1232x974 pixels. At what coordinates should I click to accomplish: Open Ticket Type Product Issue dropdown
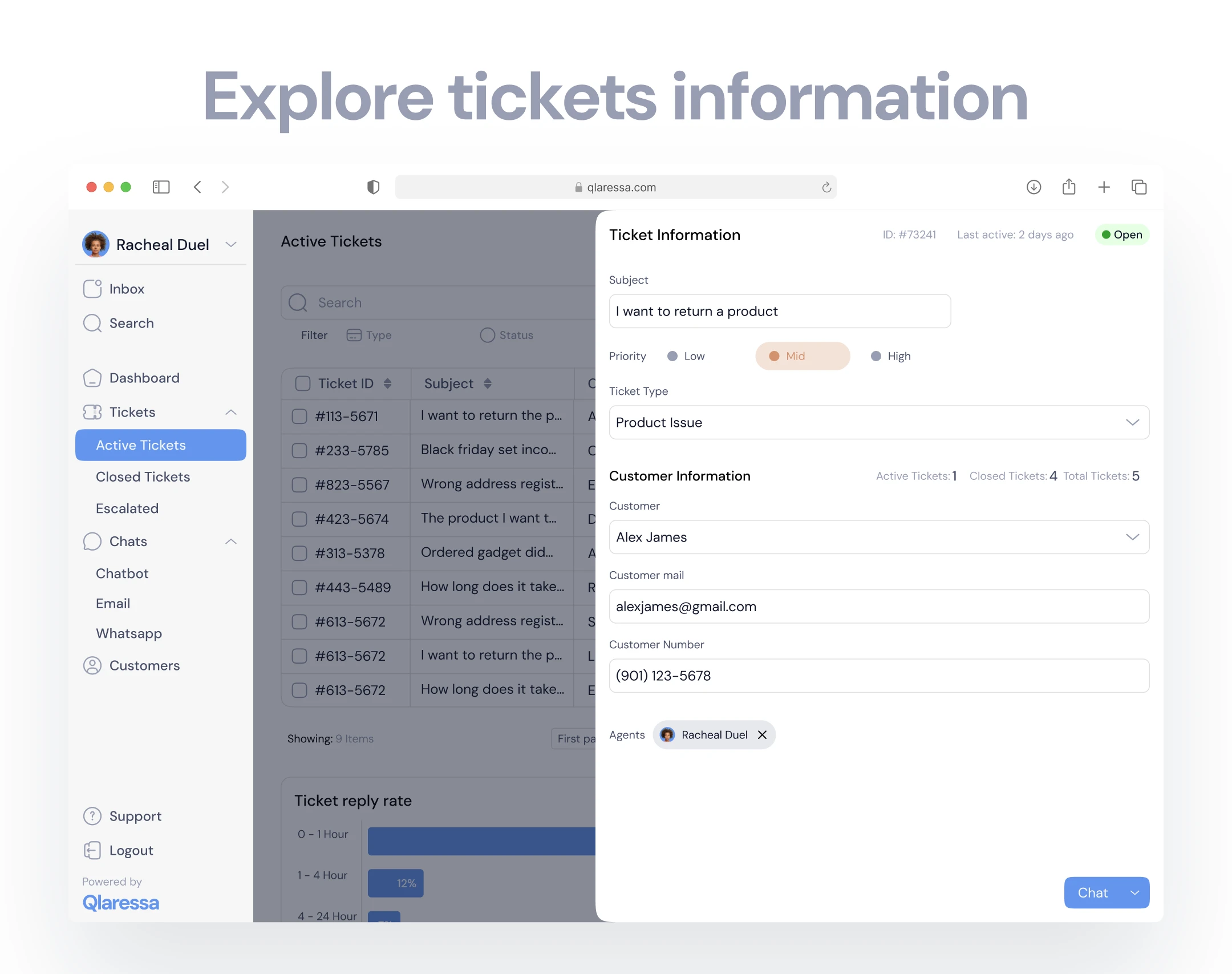[879, 422]
